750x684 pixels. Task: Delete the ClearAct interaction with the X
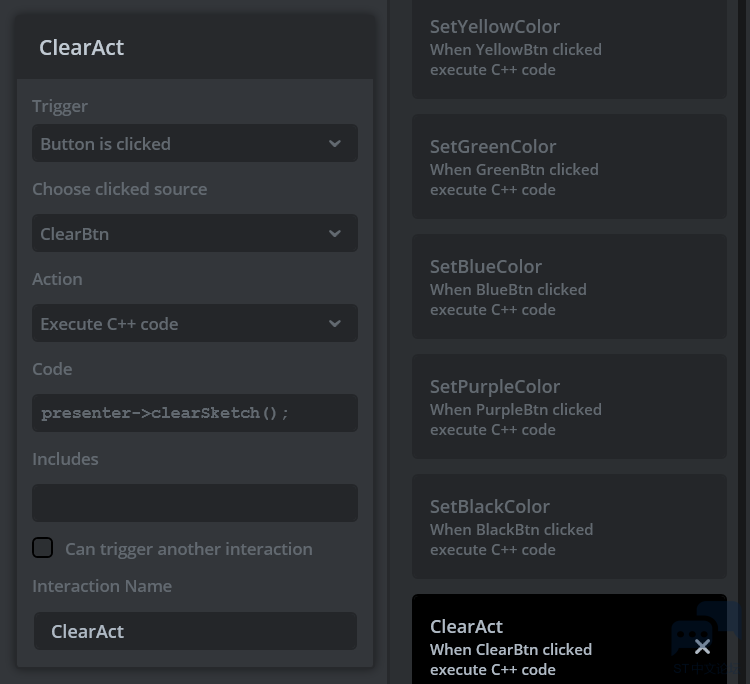pos(702,646)
